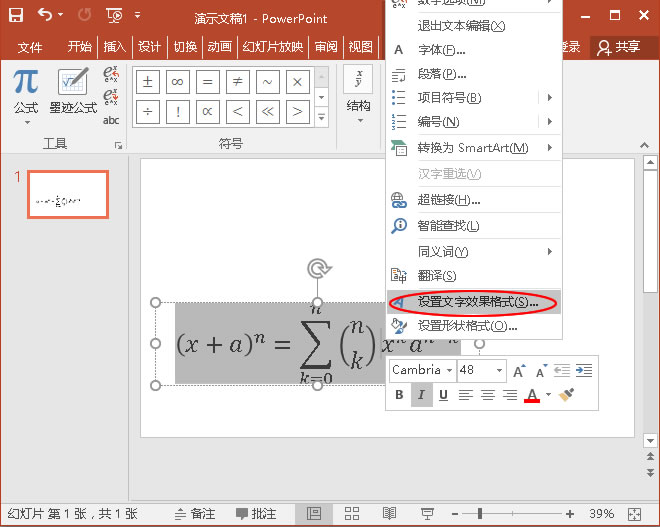Click the 备注 notes button
Viewport: 660px width, 527px height.
click(x=193, y=513)
